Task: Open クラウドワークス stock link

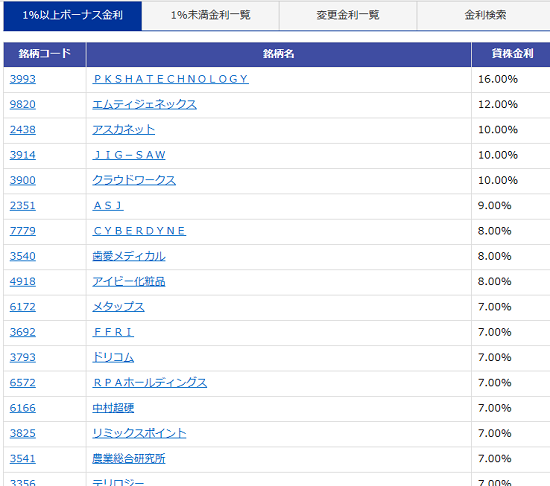Action: tap(134, 180)
